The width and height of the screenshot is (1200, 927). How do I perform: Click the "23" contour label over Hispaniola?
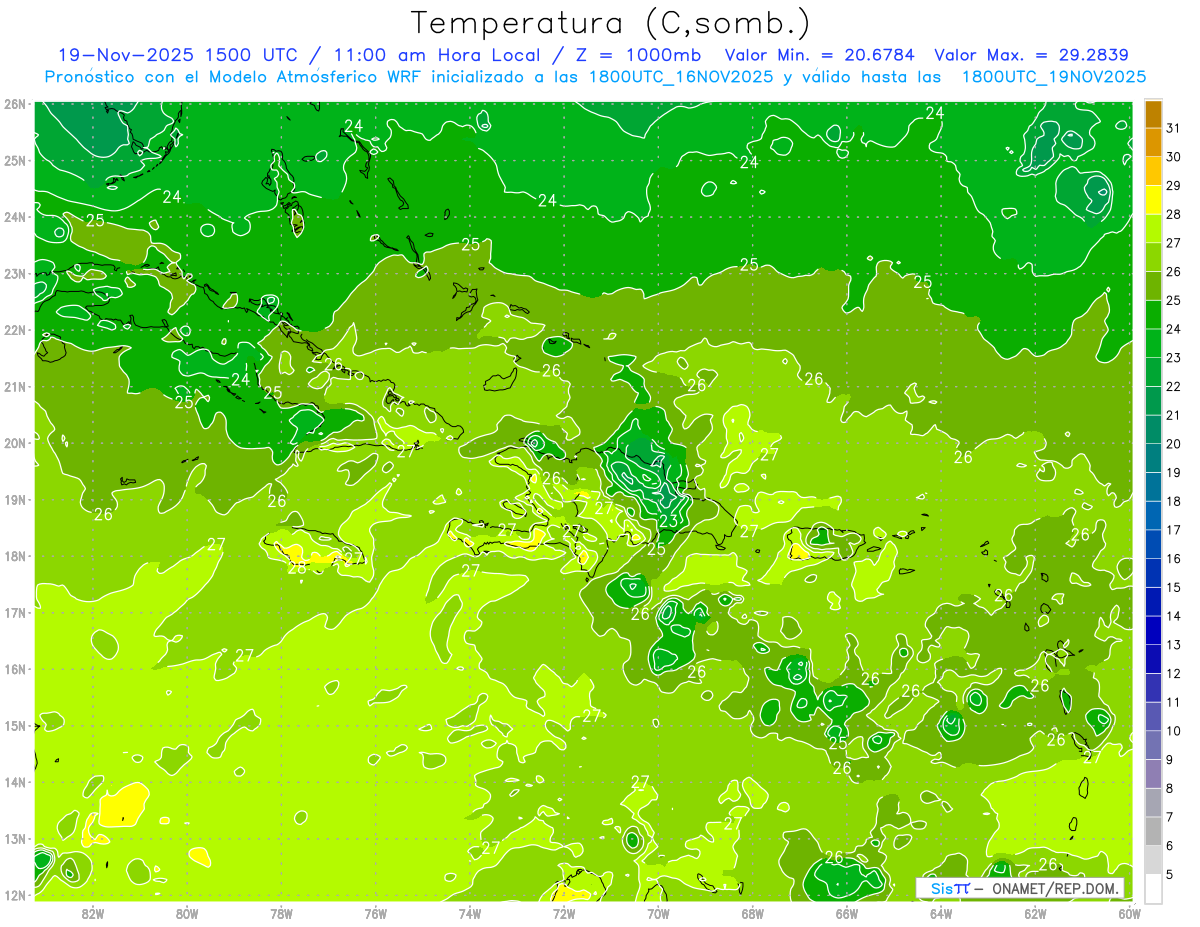pos(668,521)
